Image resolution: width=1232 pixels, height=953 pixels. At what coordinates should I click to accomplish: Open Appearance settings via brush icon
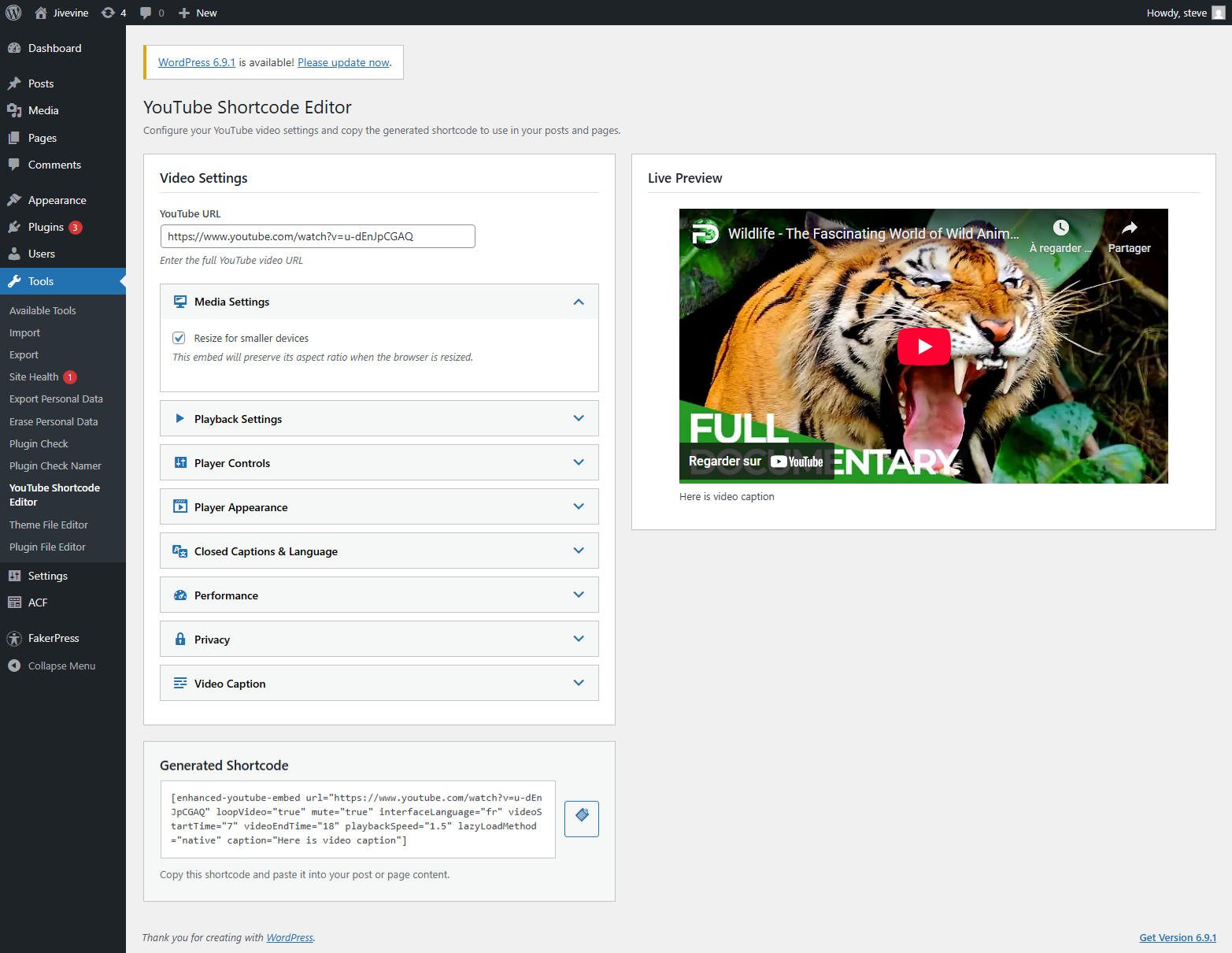coord(15,199)
